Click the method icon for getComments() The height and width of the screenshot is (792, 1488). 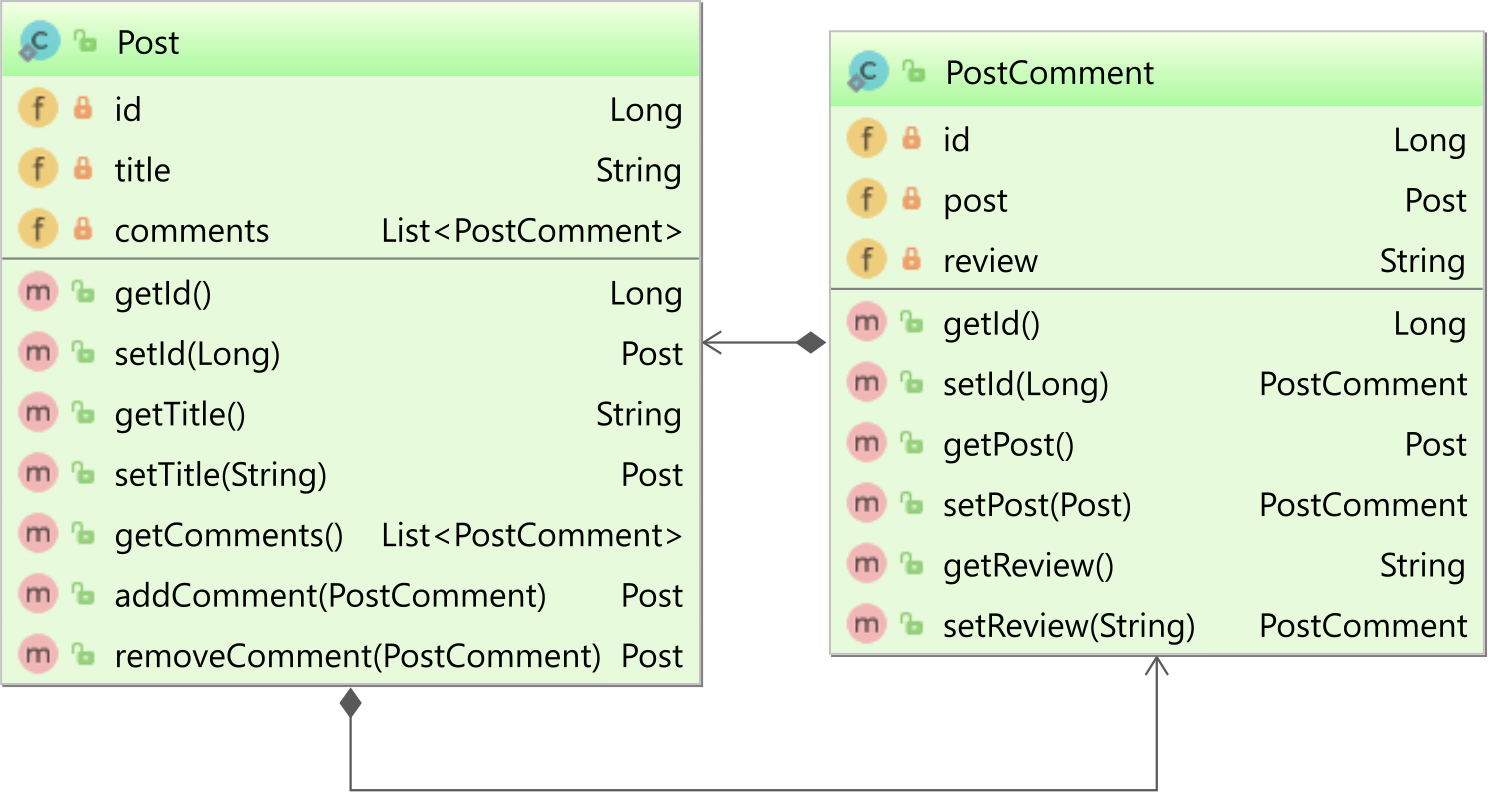click(x=38, y=534)
